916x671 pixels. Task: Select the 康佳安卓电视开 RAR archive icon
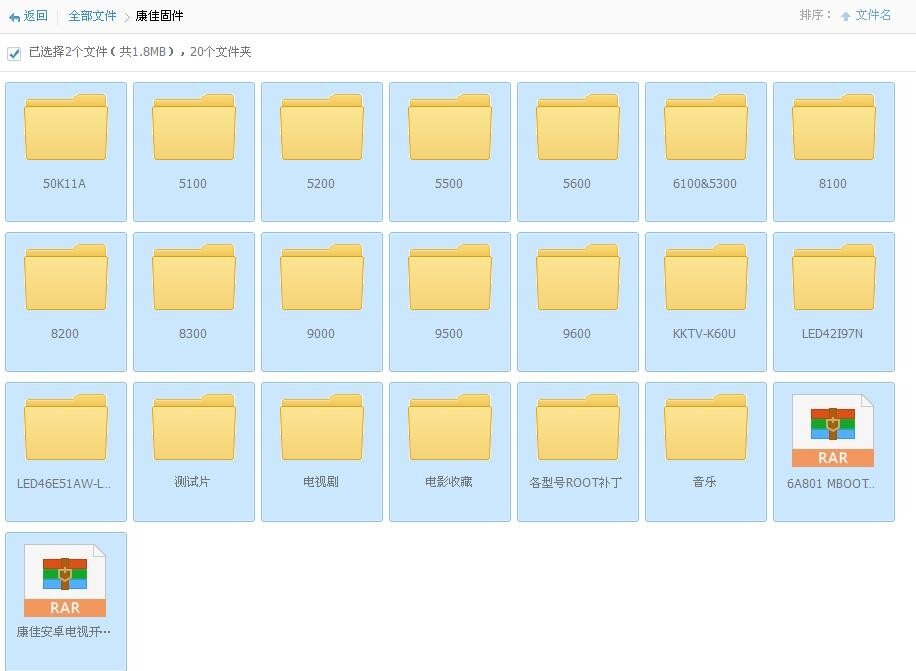tap(65, 580)
